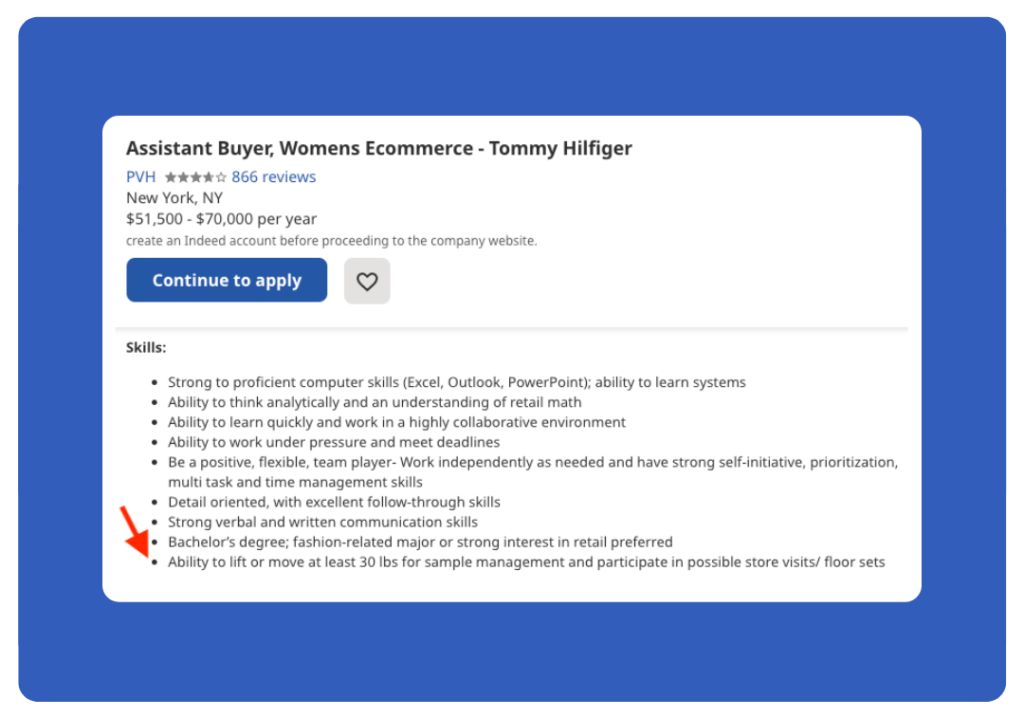Click the Skills: heading
The width and height of the screenshot is (1024, 717).
(x=146, y=347)
